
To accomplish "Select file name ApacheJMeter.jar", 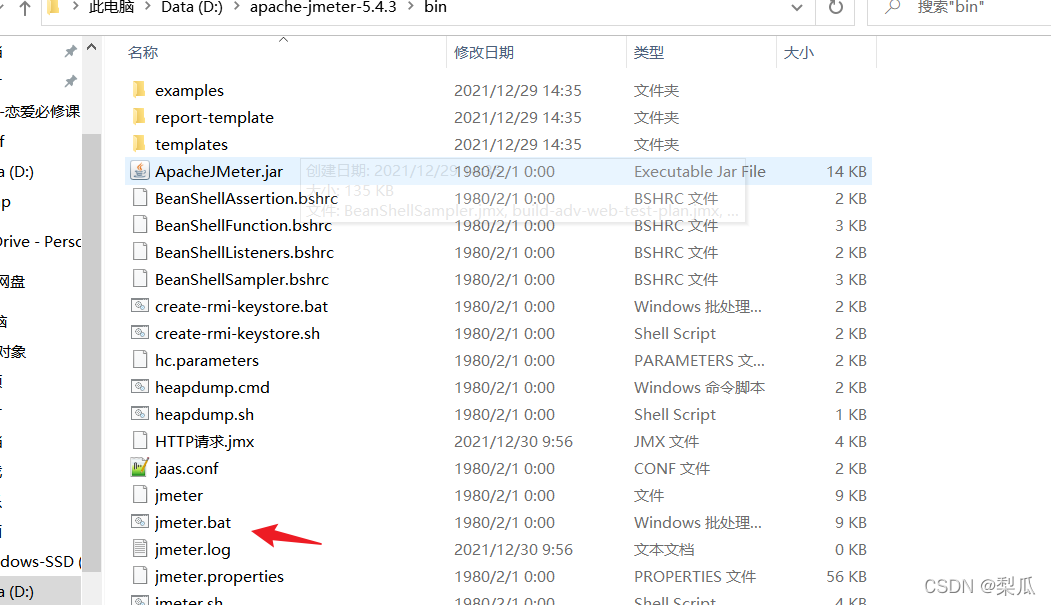I will [219, 172].
